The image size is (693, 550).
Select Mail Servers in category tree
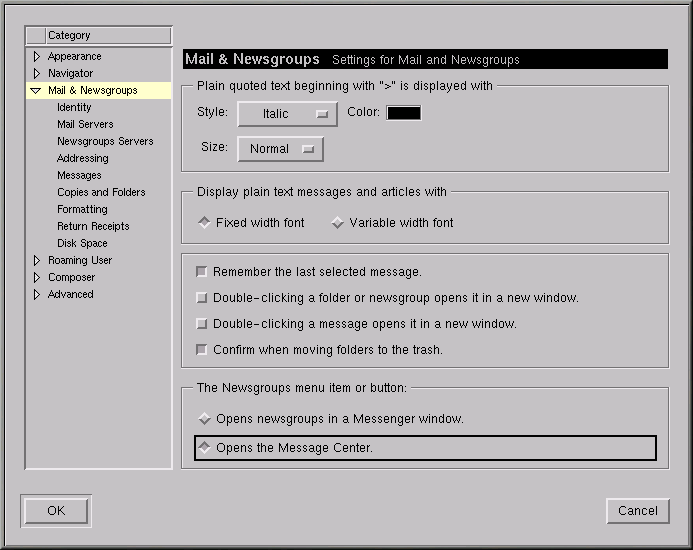85,125
